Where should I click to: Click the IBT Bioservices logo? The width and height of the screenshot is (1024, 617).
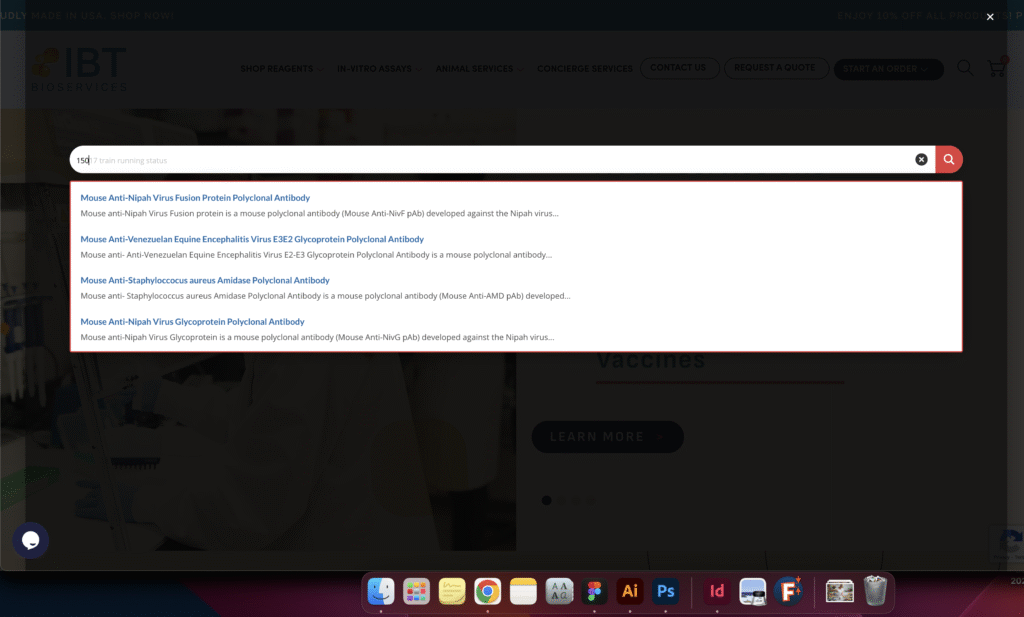pos(80,69)
